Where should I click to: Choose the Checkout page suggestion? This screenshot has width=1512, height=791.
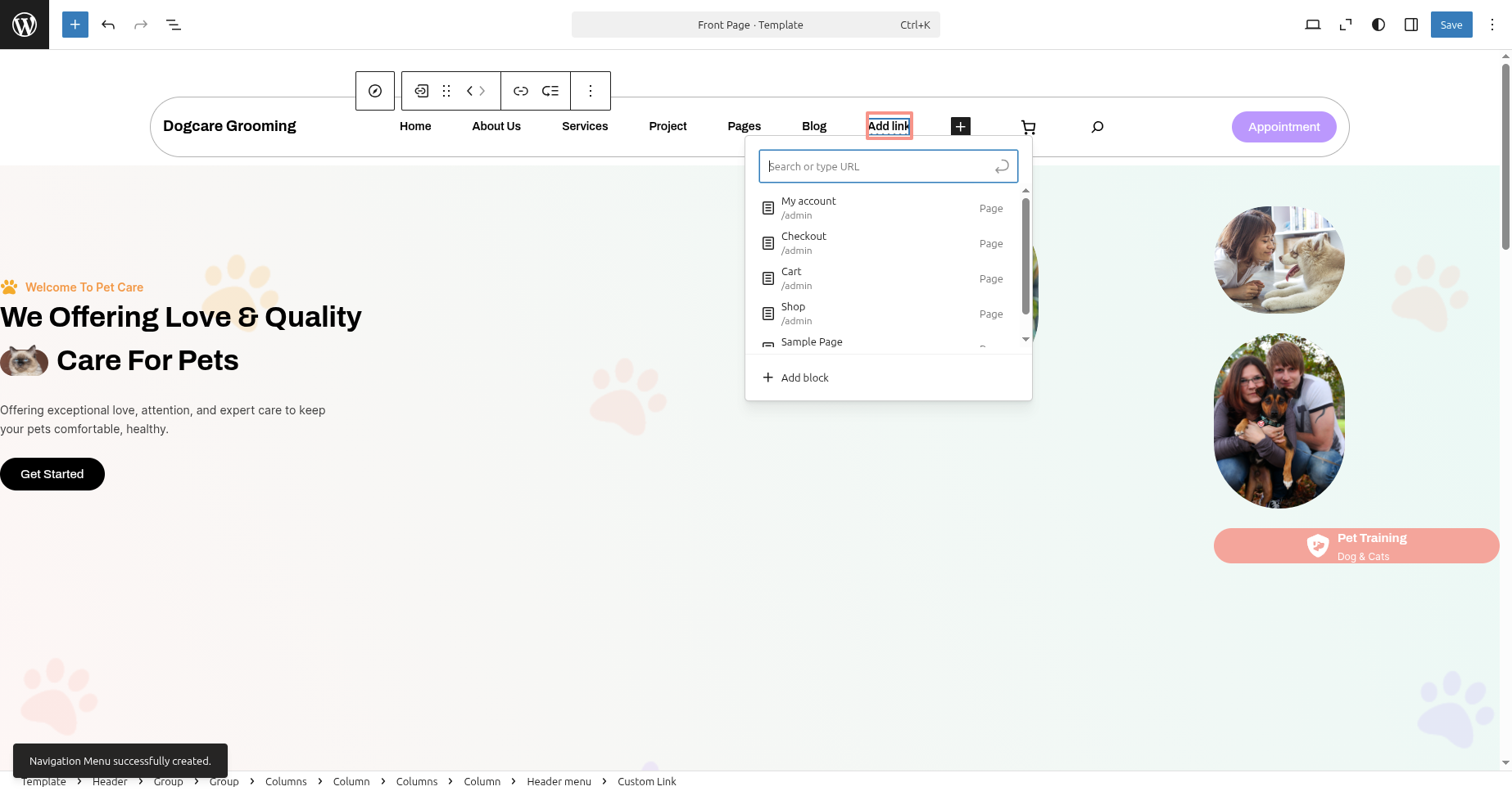pos(883,243)
